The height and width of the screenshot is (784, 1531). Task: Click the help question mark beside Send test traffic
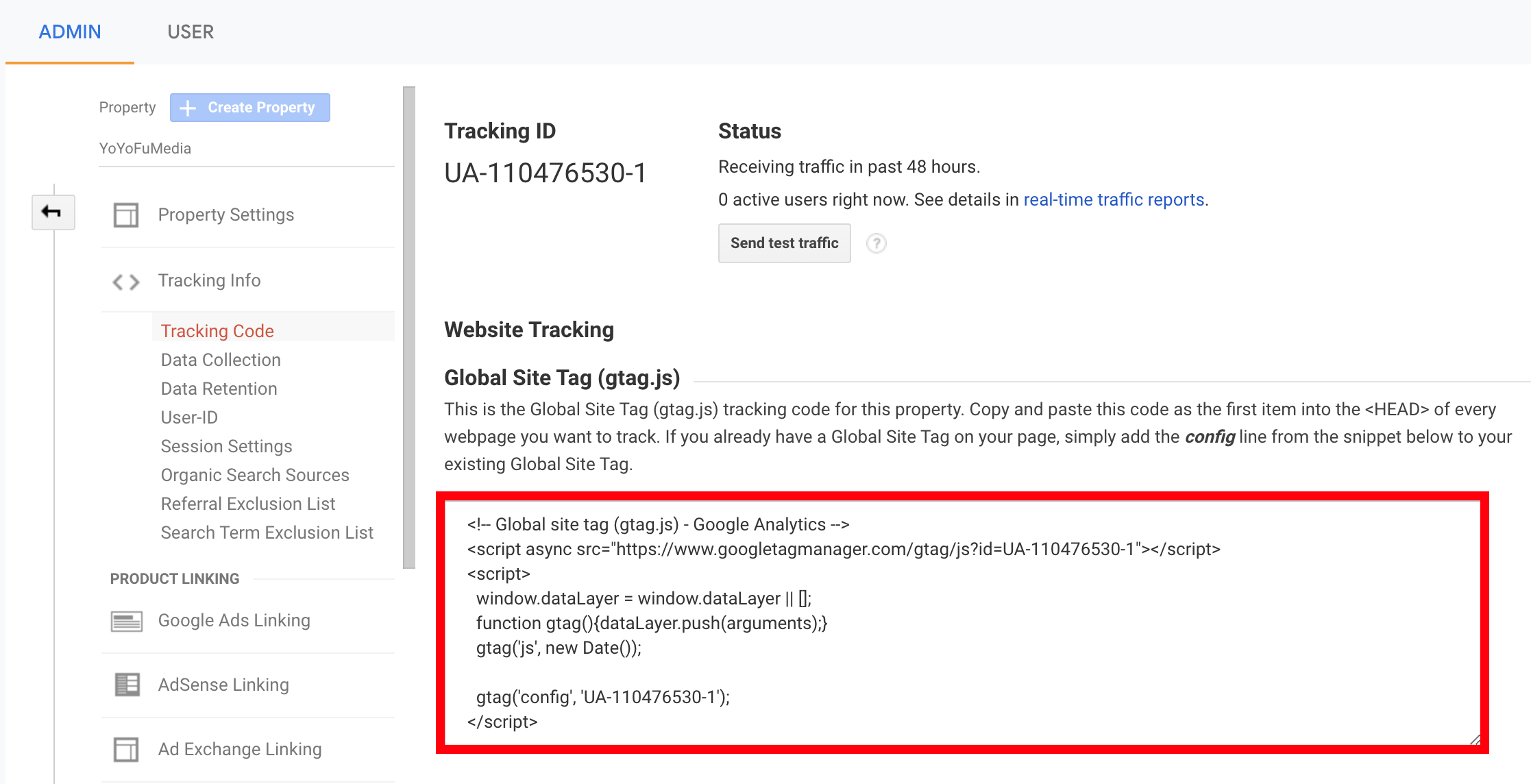pos(877,243)
